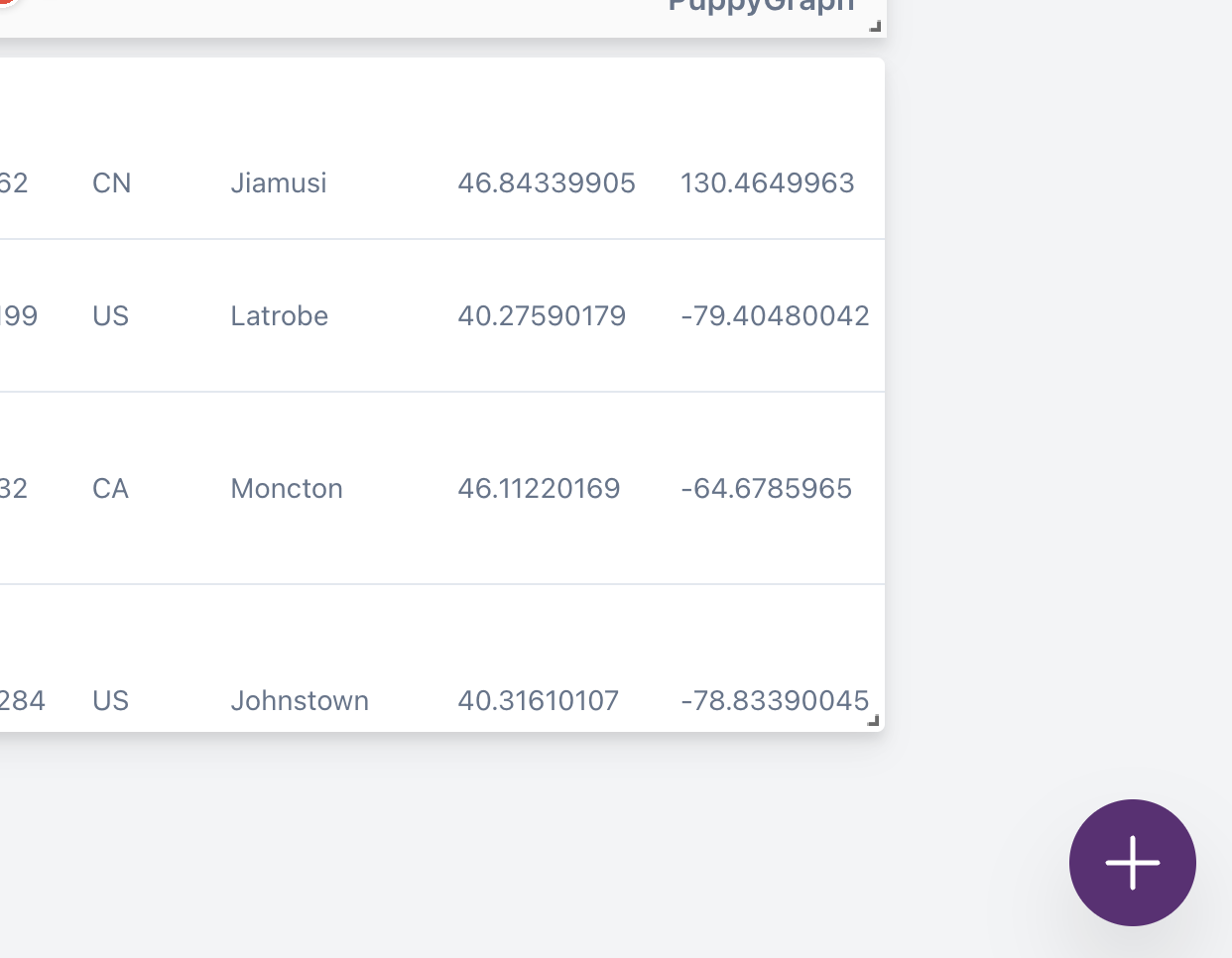
Task: Select the Jiamusi city cell
Action: pos(279,182)
